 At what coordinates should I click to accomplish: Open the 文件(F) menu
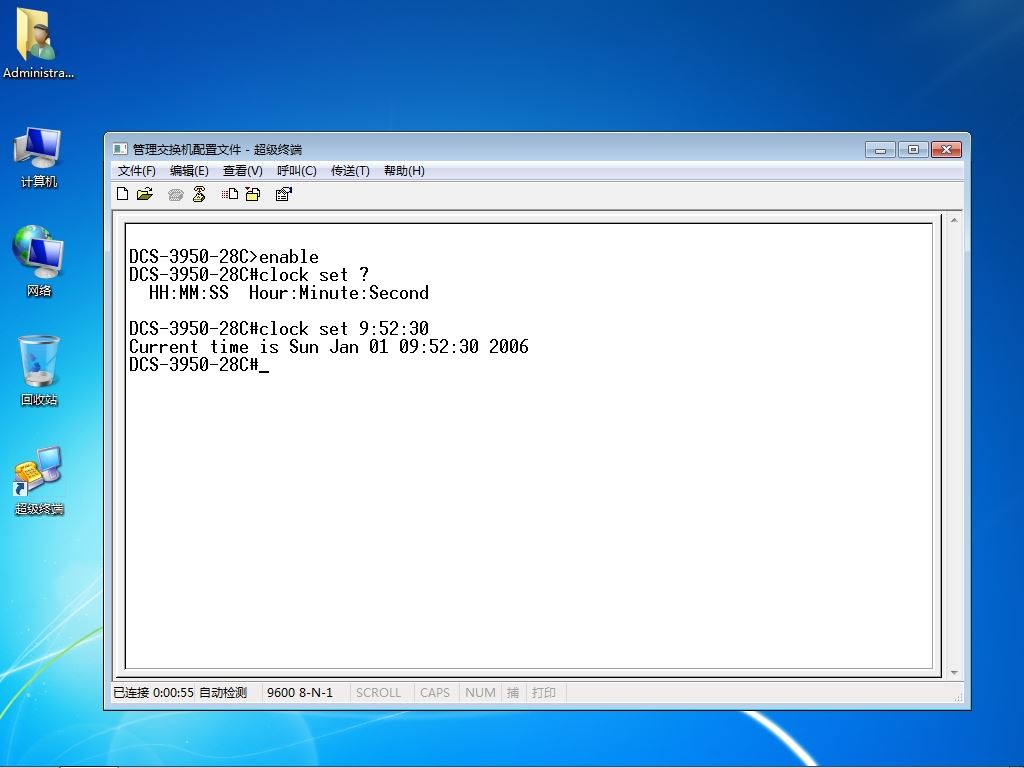click(136, 171)
